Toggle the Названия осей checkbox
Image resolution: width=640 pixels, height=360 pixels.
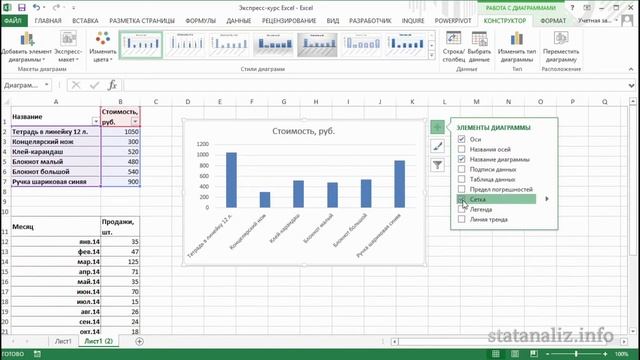pyautogui.click(x=461, y=149)
